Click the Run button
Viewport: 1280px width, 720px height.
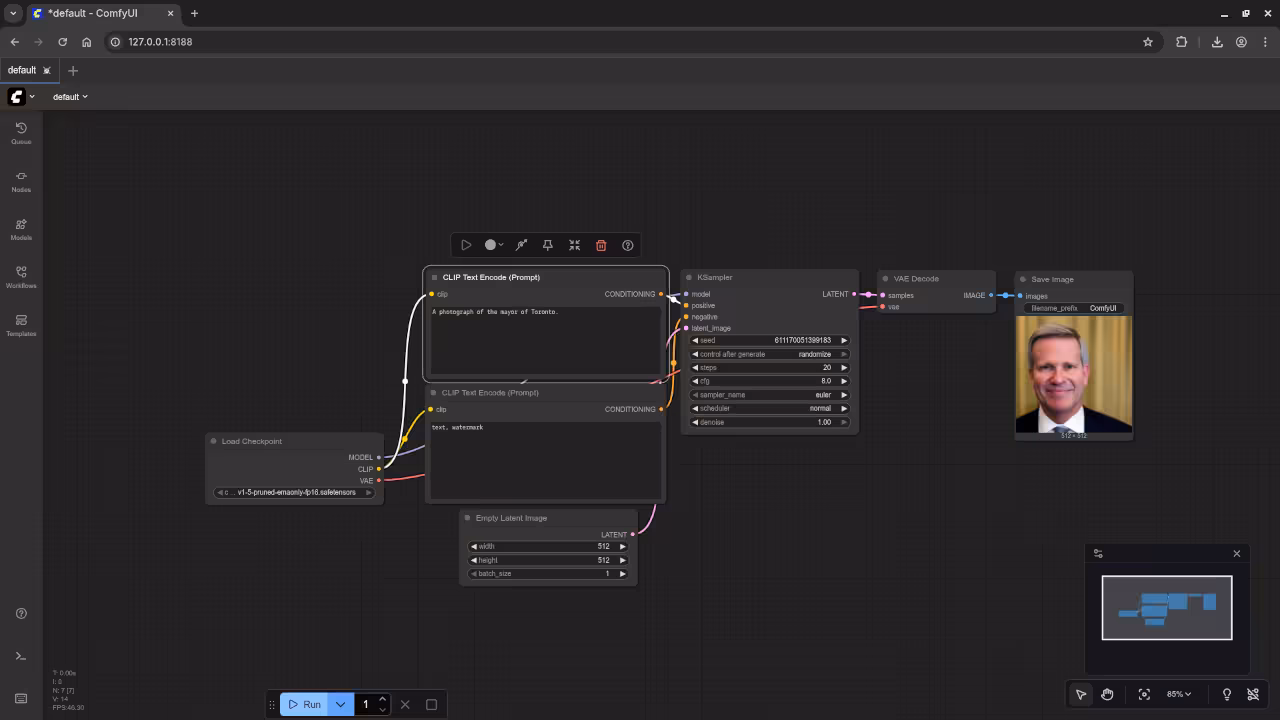pos(304,704)
